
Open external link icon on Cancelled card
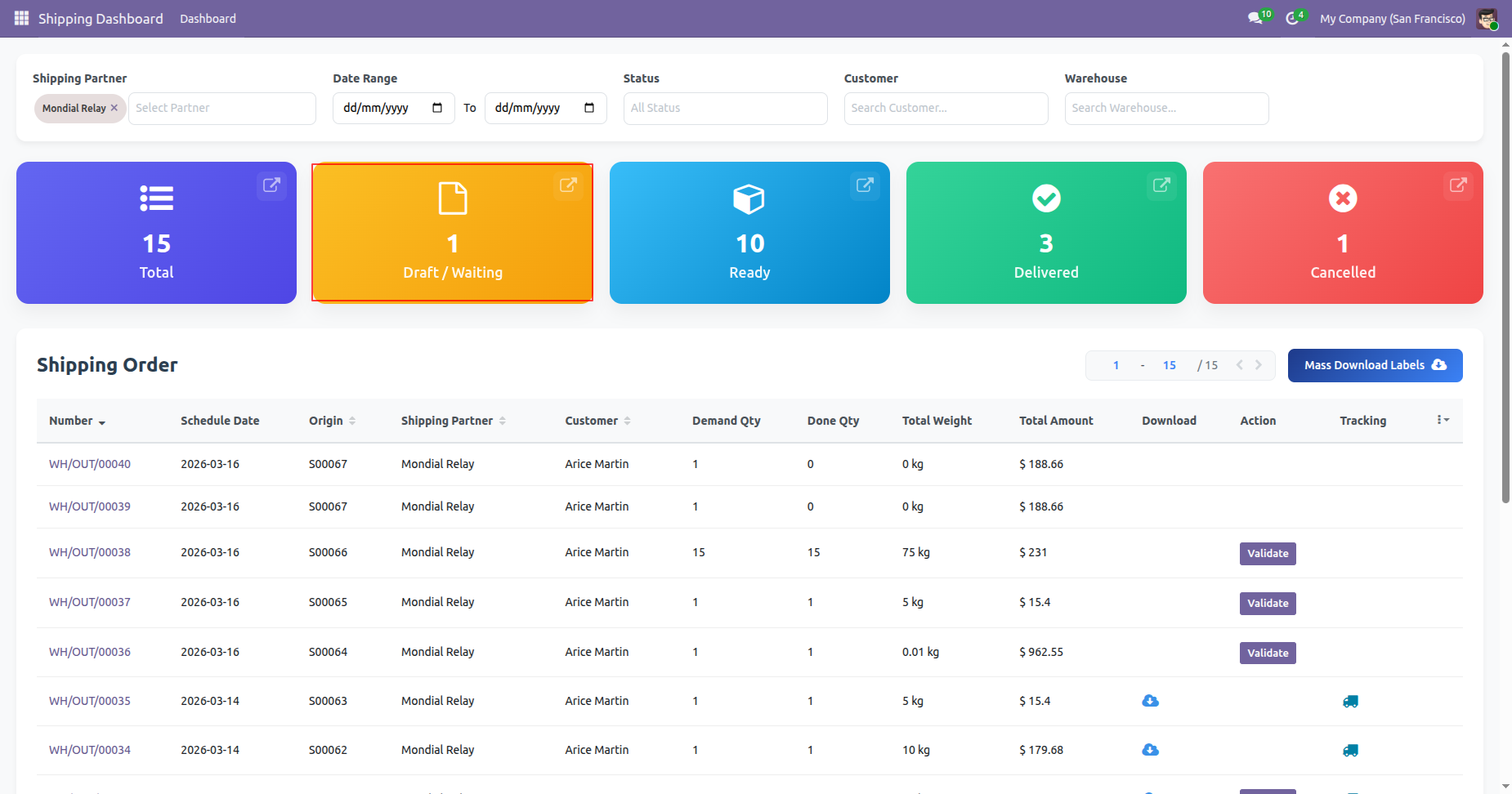pyautogui.click(x=1458, y=185)
